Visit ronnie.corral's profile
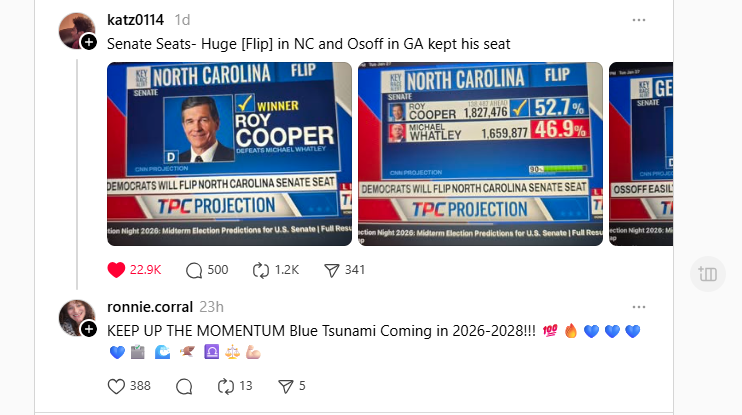 151,307
